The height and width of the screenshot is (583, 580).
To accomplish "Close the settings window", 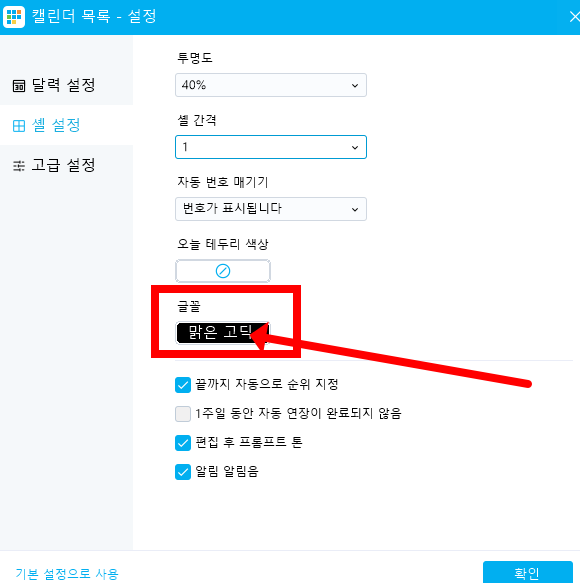I will coord(574,17).
